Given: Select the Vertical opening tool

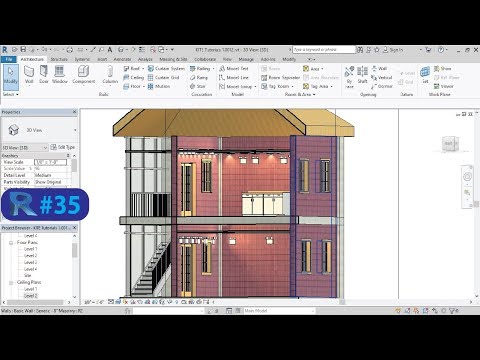Looking at the screenshot, I should click(x=382, y=77).
